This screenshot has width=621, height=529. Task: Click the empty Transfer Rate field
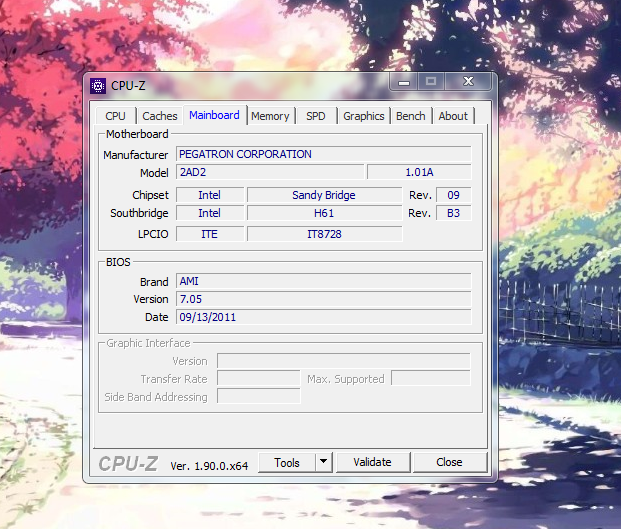click(259, 379)
